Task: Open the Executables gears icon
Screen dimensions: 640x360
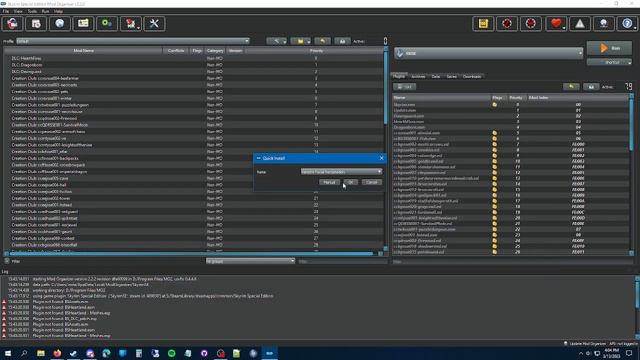Action: point(107,24)
